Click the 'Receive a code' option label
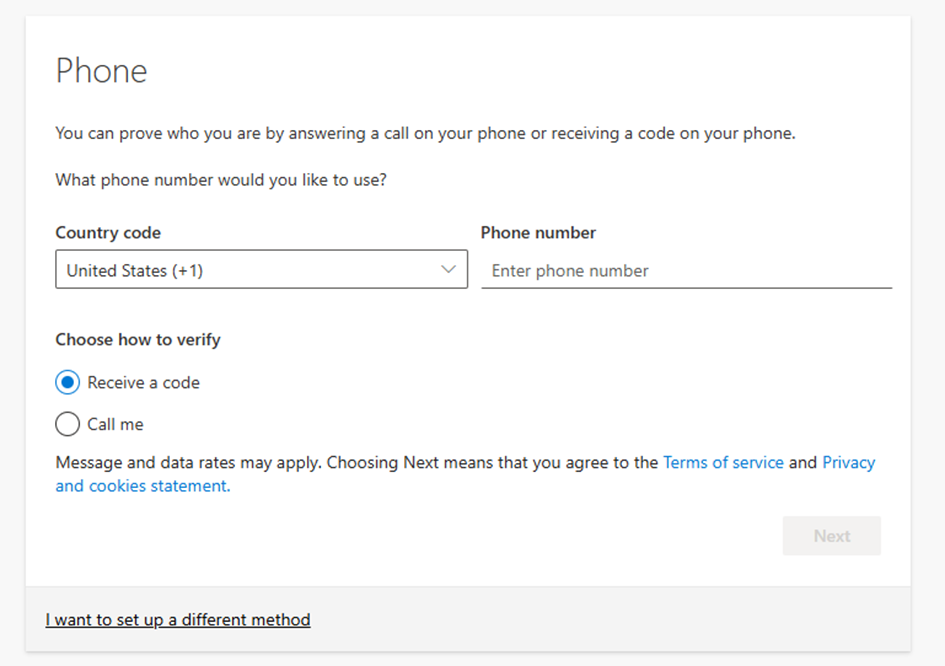The height and width of the screenshot is (666, 945). click(x=143, y=383)
